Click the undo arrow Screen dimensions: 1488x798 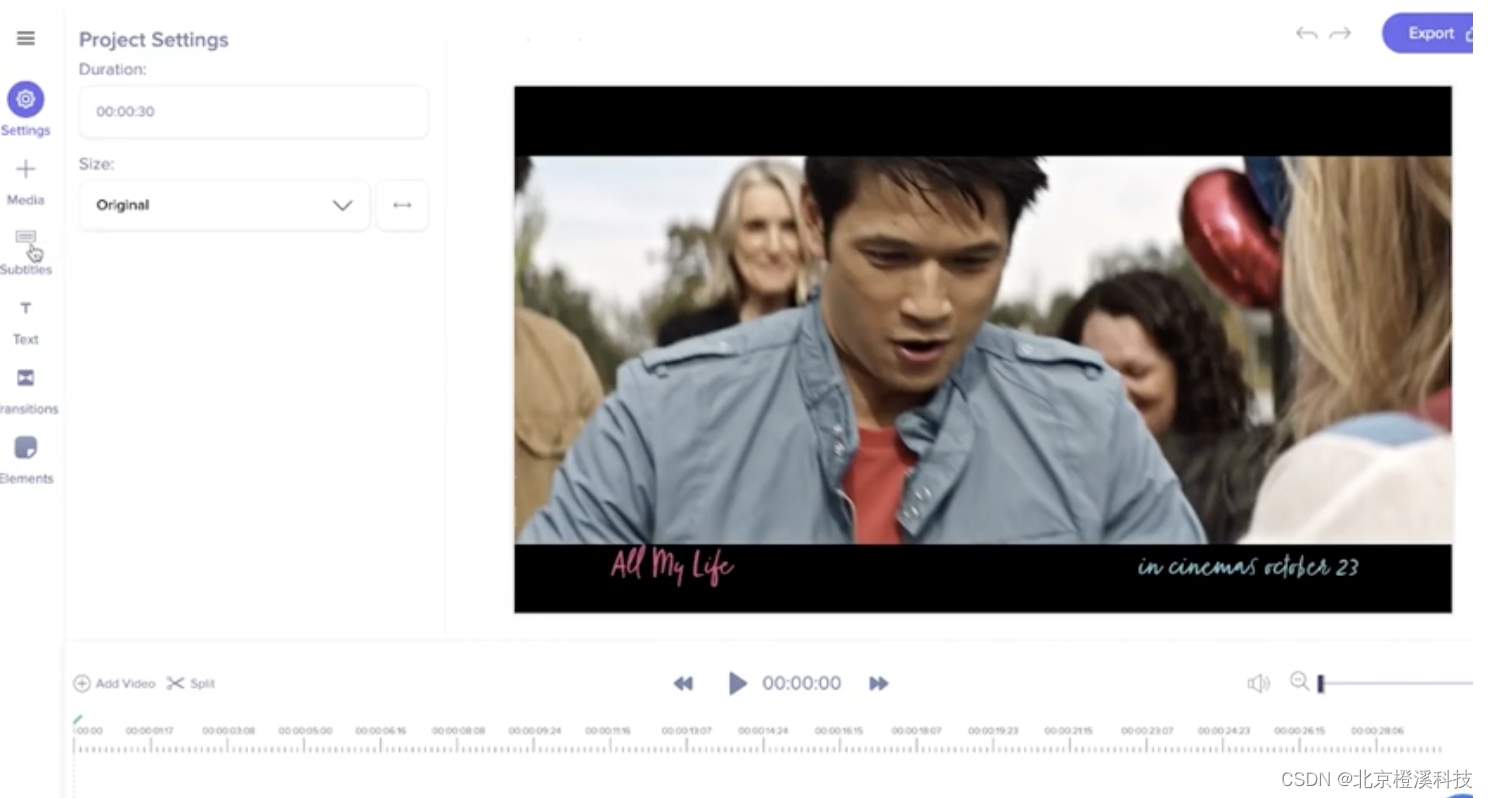tap(1306, 34)
